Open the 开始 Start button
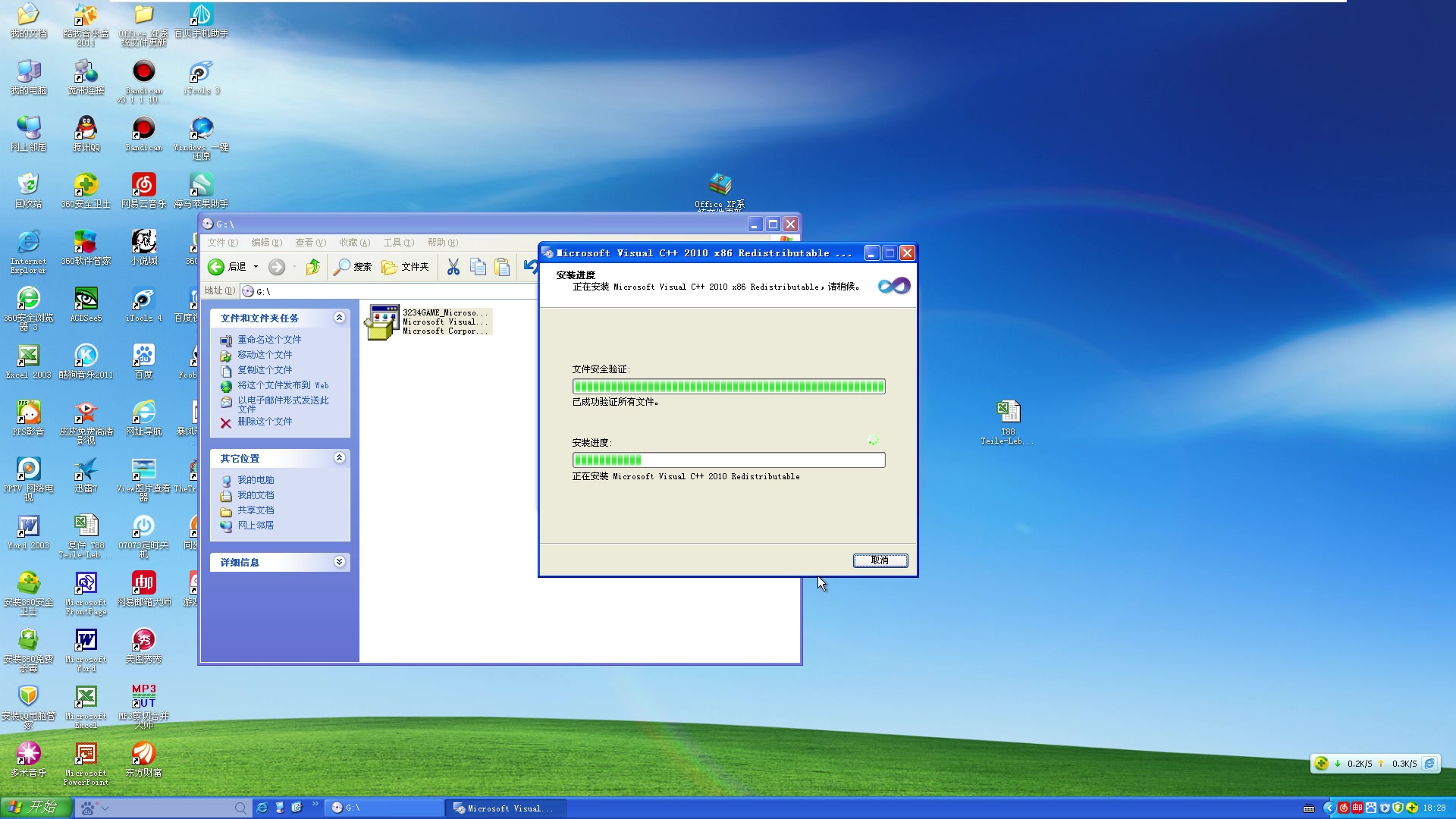The width and height of the screenshot is (1456, 819). 36,808
